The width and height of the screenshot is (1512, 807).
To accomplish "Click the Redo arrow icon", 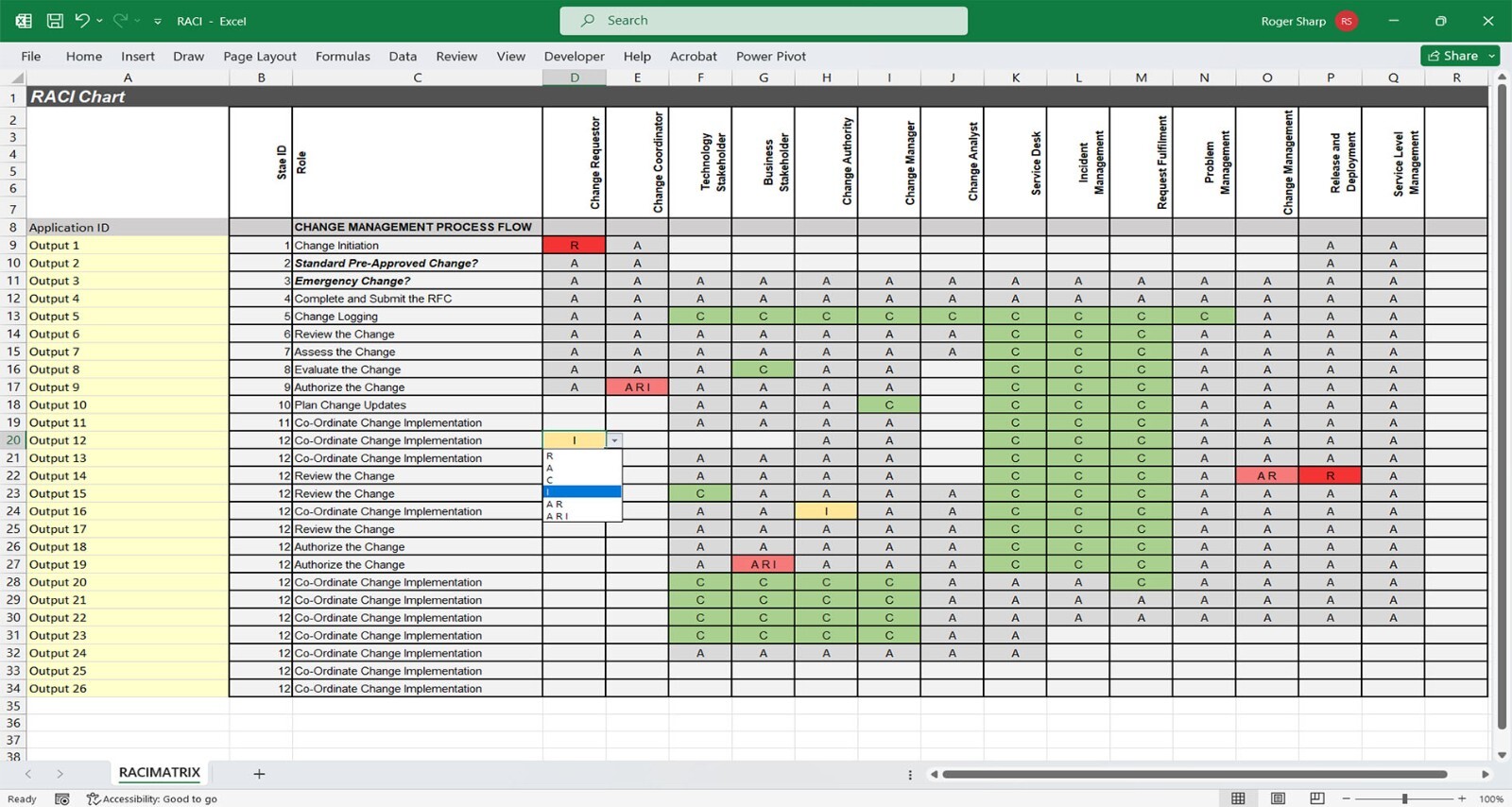I will (x=120, y=21).
